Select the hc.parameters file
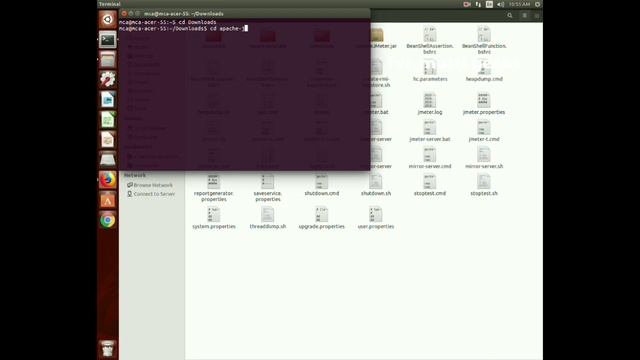The width and height of the screenshot is (640, 360). point(430,70)
